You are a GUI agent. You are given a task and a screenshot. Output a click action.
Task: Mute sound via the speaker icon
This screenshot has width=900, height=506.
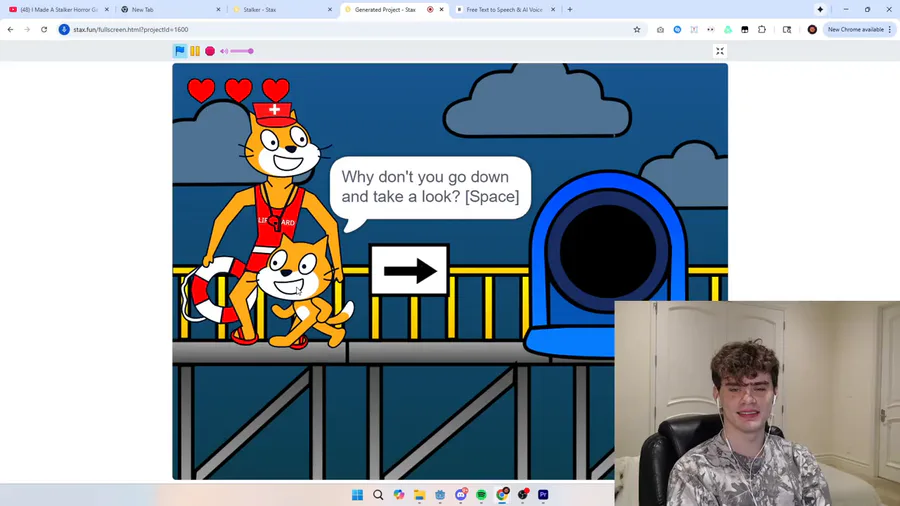click(x=224, y=51)
